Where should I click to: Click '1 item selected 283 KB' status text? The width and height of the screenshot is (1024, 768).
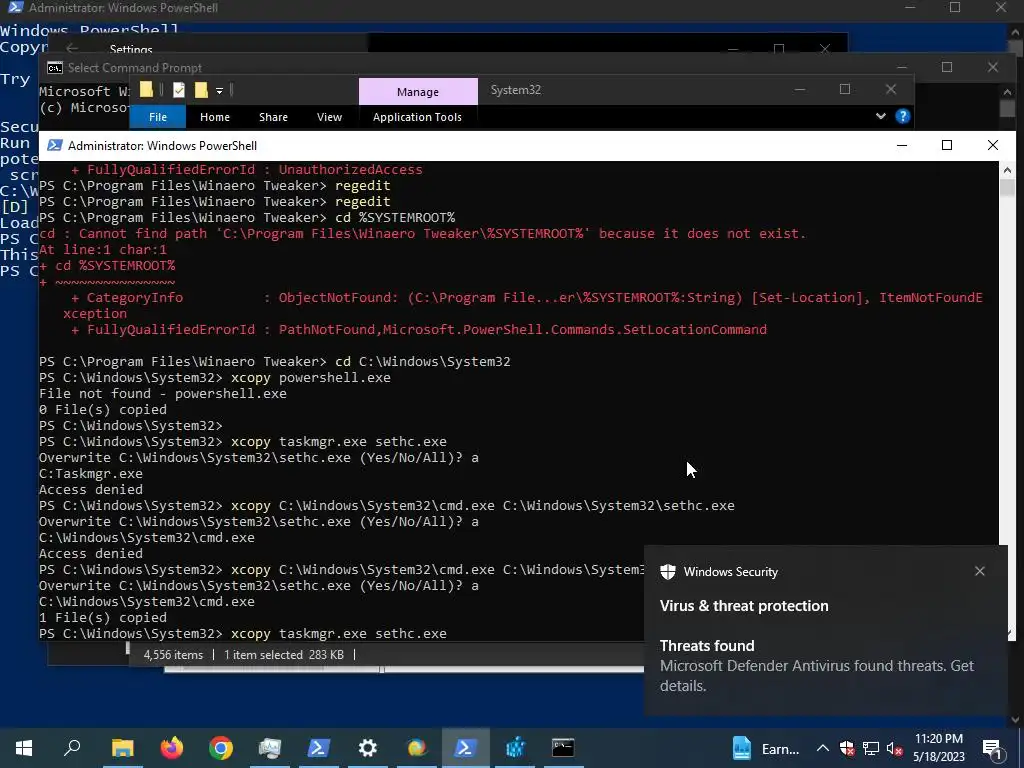pyautogui.click(x=283, y=654)
